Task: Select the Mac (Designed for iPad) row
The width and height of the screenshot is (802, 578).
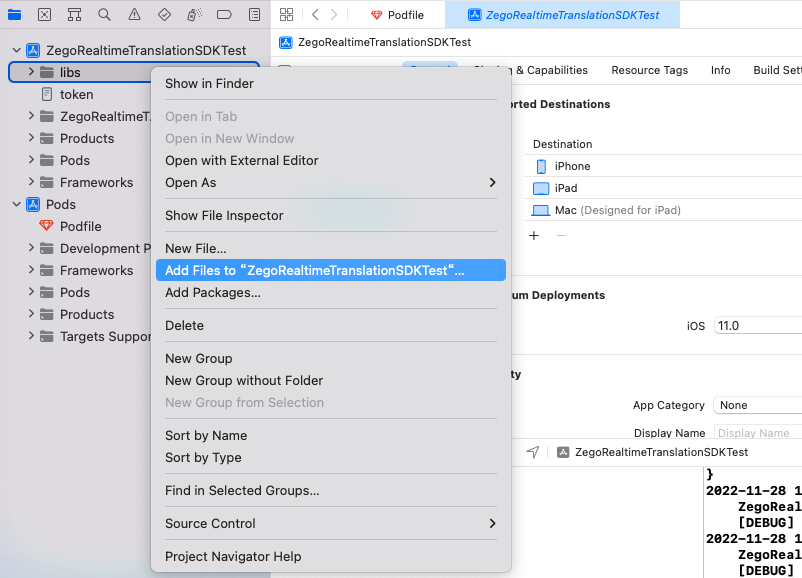Action: pos(663,210)
